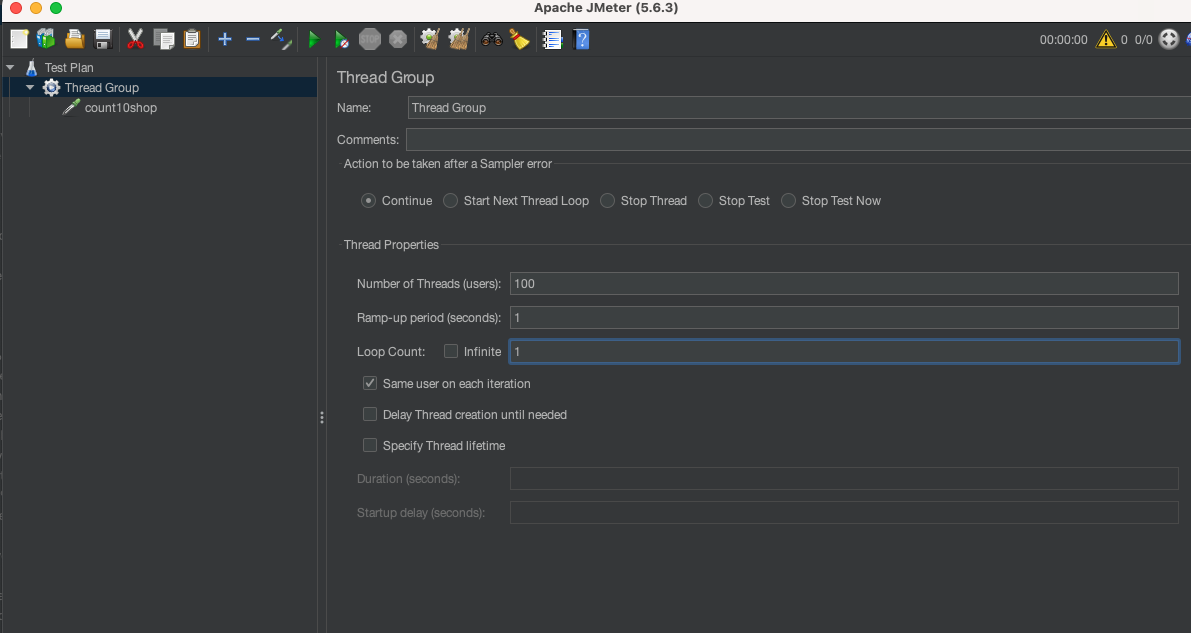The width and height of the screenshot is (1191, 633).
Task: Select the Stop Test radio button
Action: (x=705, y=201)
